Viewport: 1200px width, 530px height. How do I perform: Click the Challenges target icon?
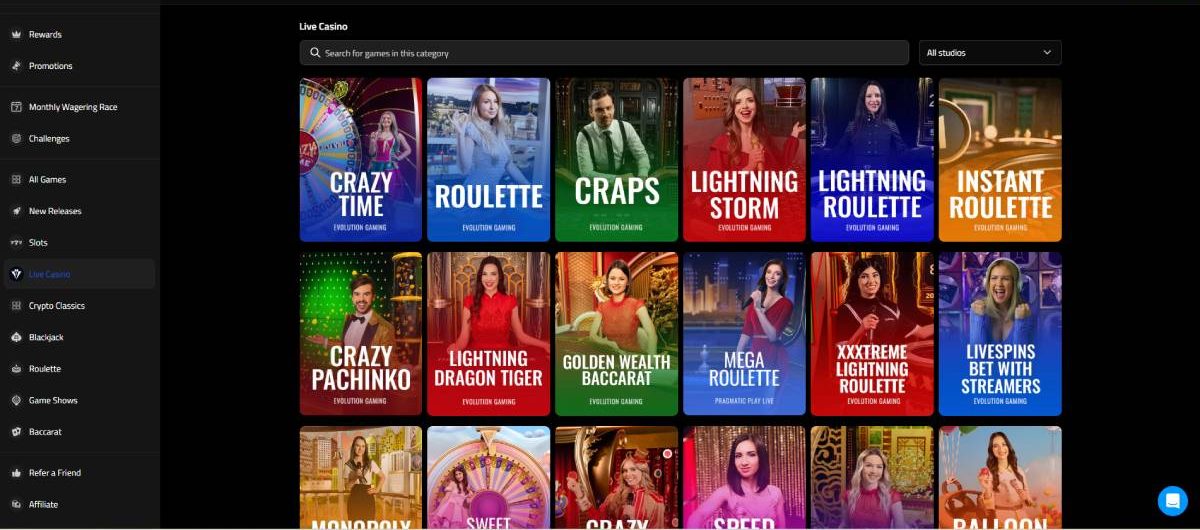tap(16, 139)
